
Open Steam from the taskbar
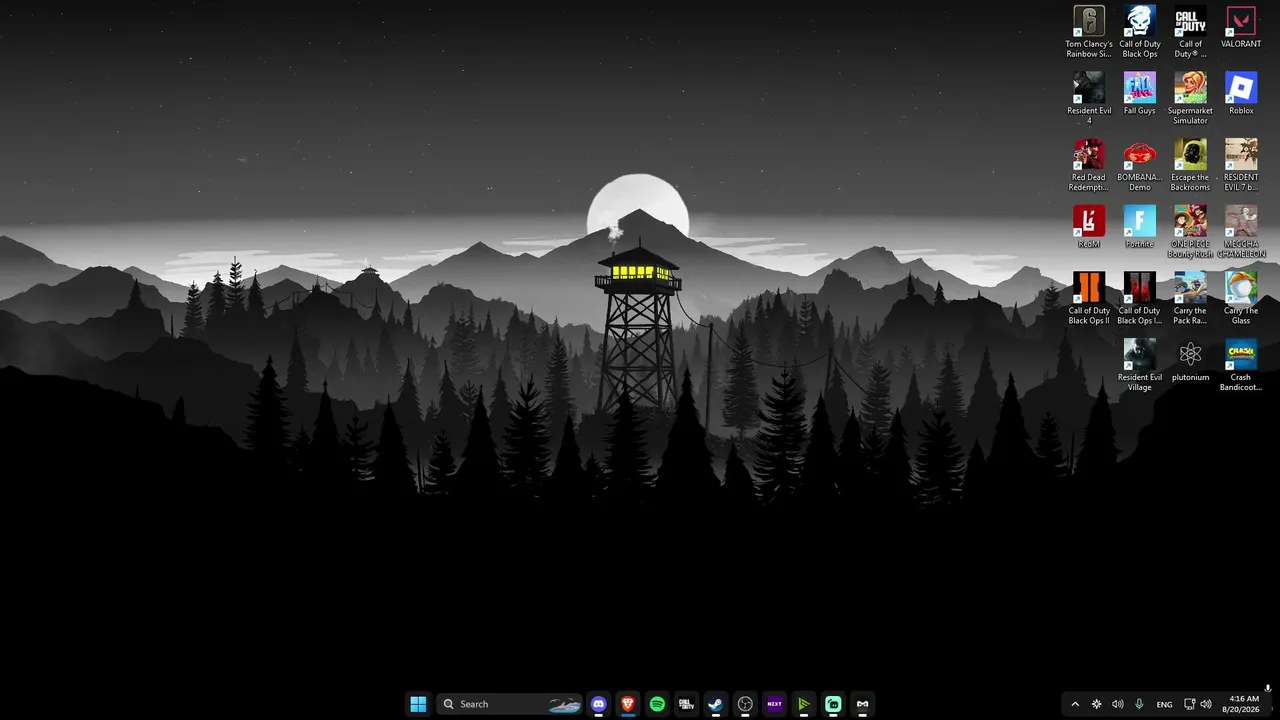click(x=715, y=704)
